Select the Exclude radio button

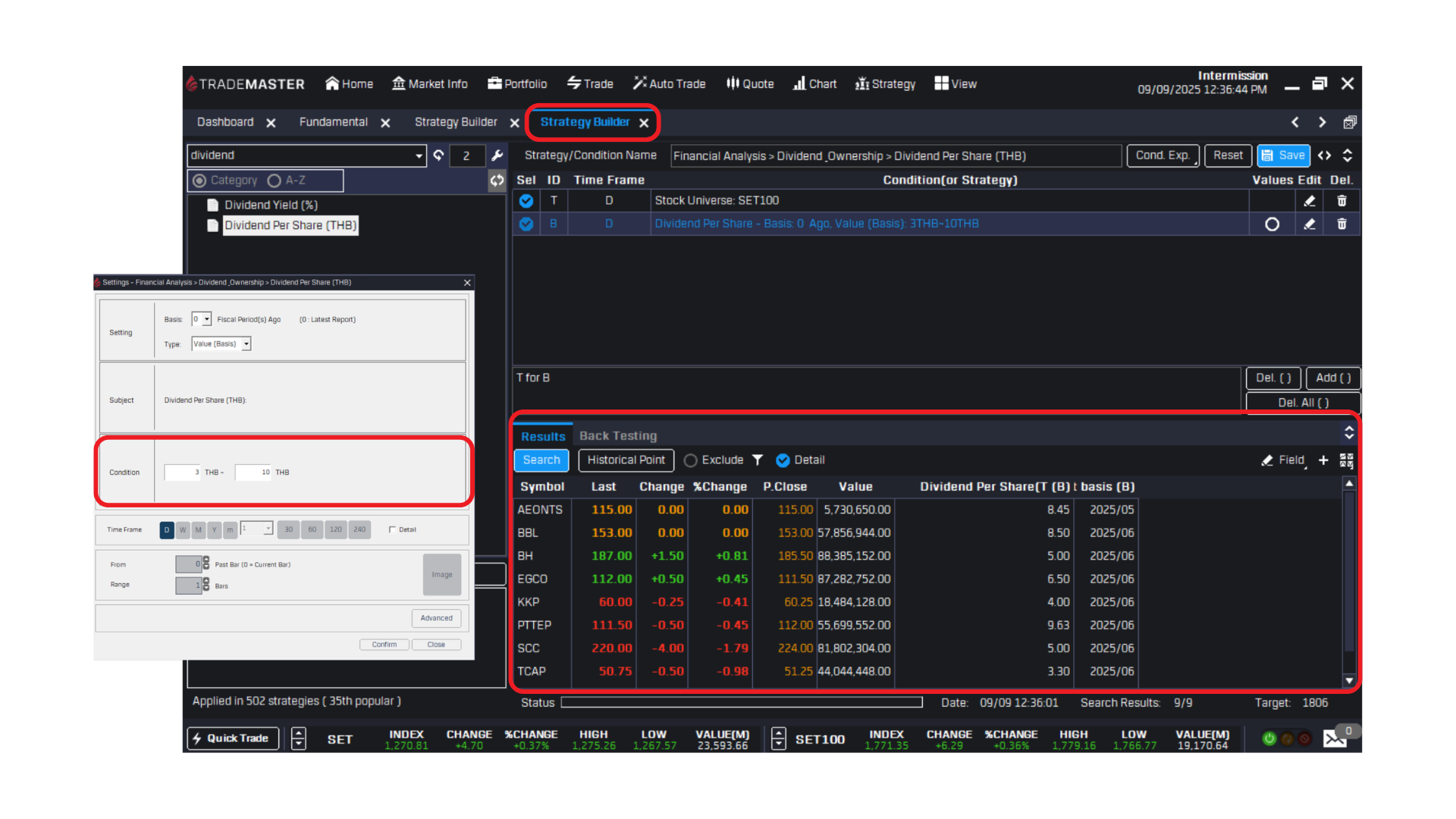pos(690,460)
